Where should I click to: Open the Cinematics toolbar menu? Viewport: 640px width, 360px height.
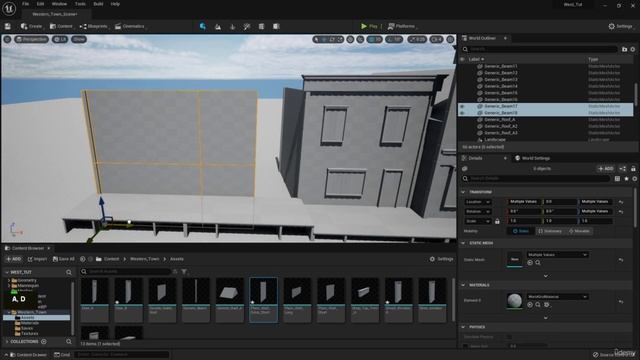click(x=130, y=27)
